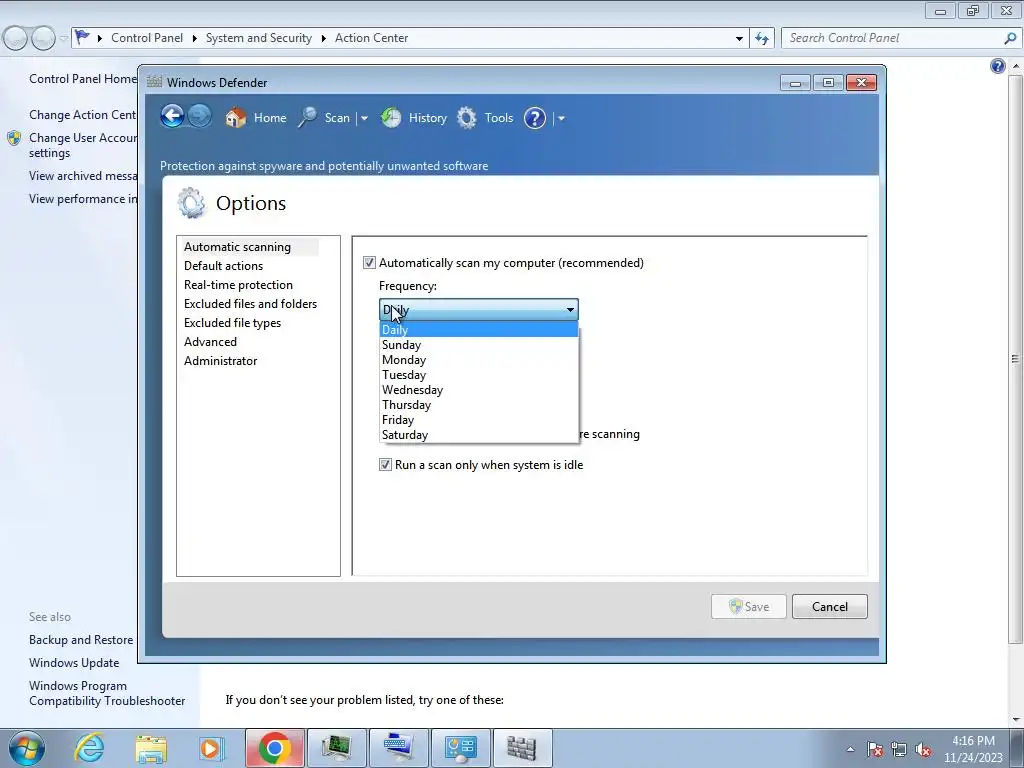Screen dimensions: 1024x768
Task: Click the Search Control Panel field
Action: coord(895,38)
